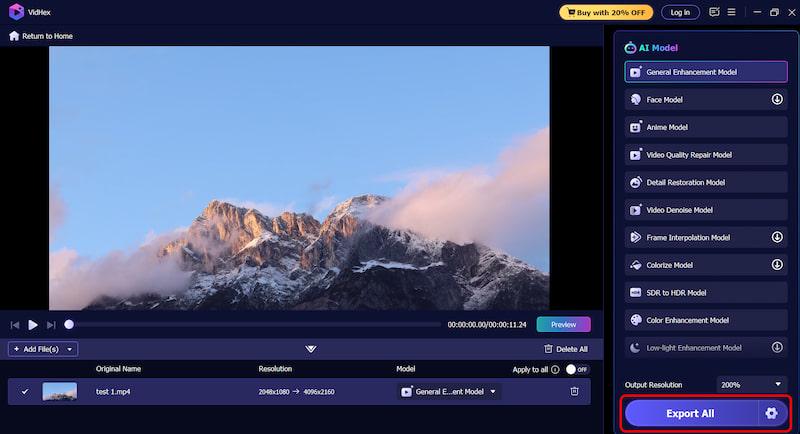
Task: Click the test 1.mp4 thumbnail
Action: pyautogui.click(x=60, y=391)
